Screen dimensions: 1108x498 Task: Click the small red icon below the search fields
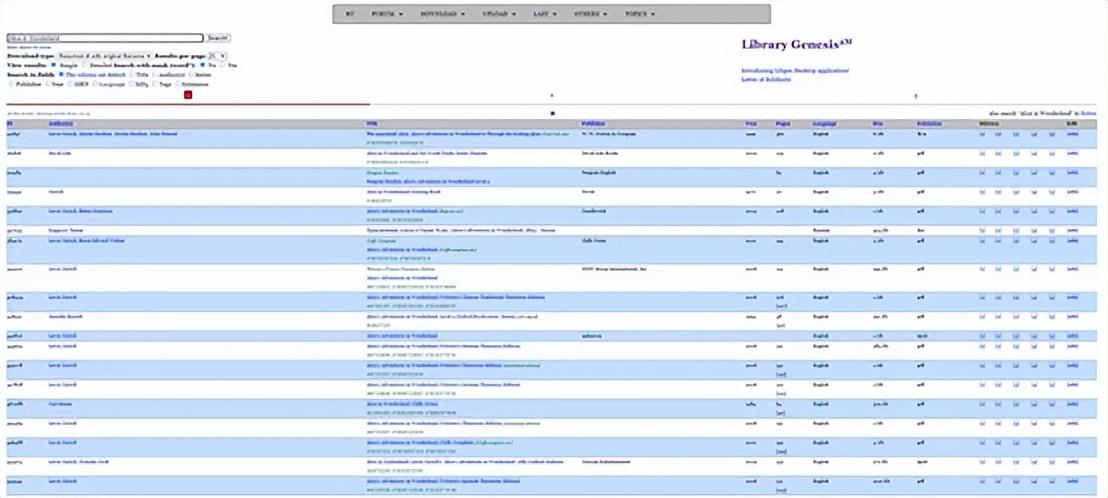(188, 95)
